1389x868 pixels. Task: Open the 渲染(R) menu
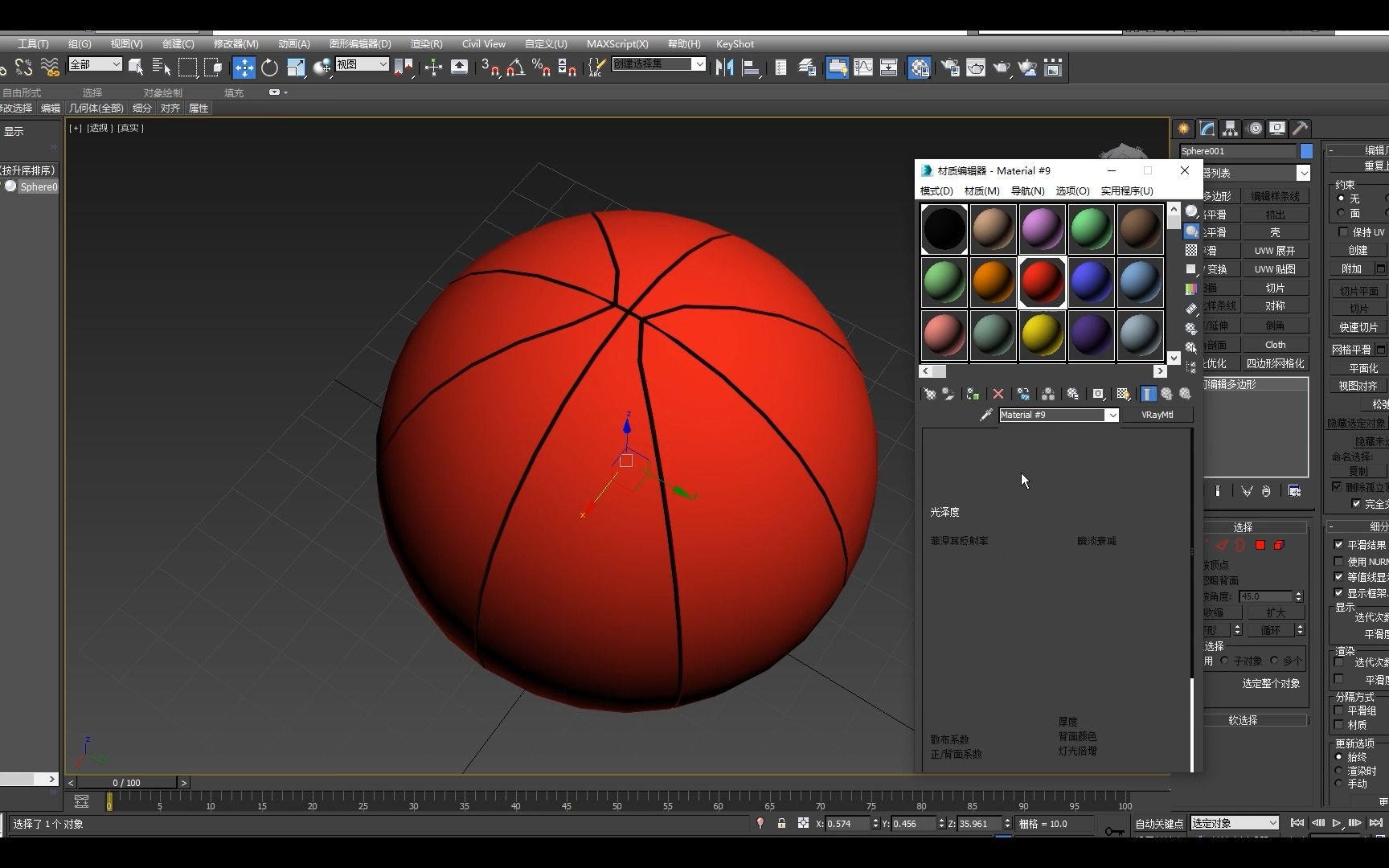pos(426,44)
